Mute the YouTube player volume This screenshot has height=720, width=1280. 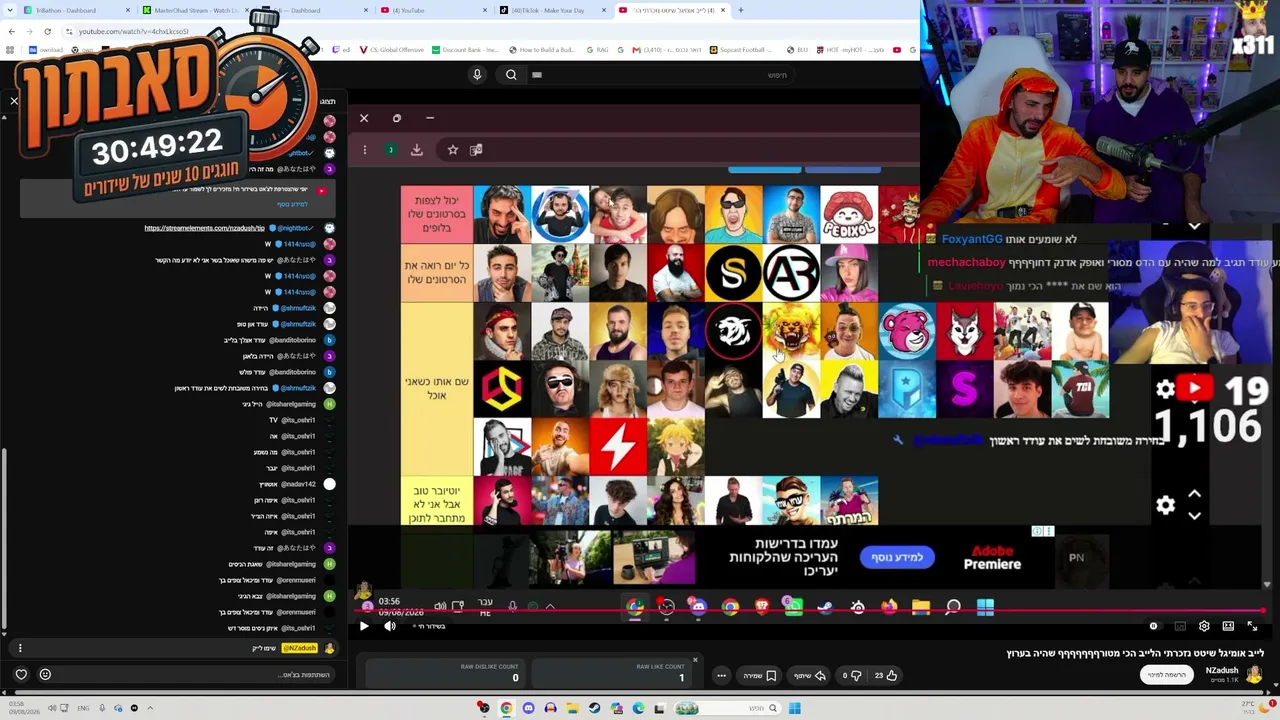[x=390, y=626]
